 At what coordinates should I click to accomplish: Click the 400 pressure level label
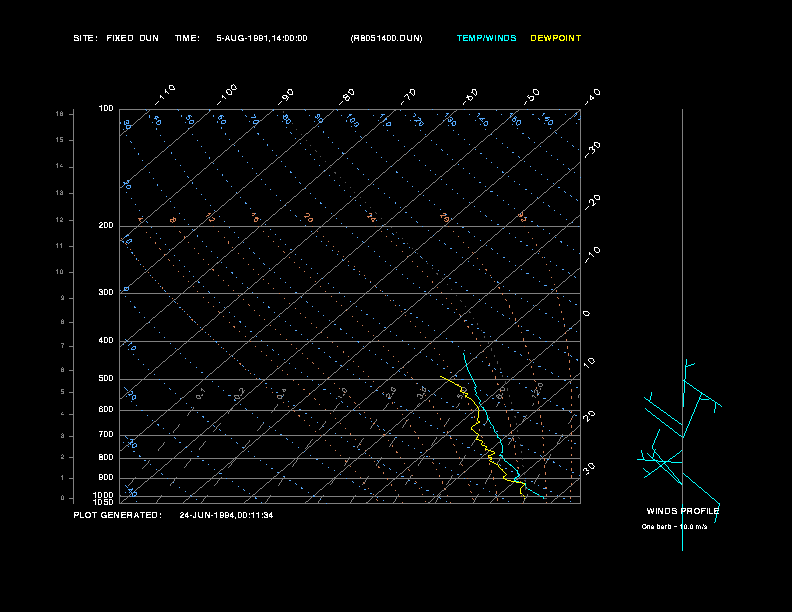tap(106, 340)
